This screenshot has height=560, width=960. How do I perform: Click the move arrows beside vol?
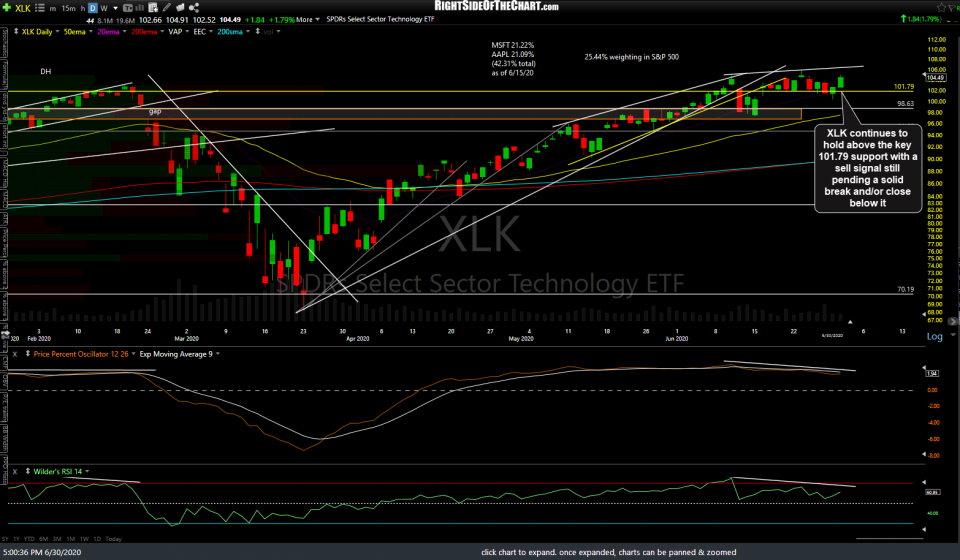258,31
